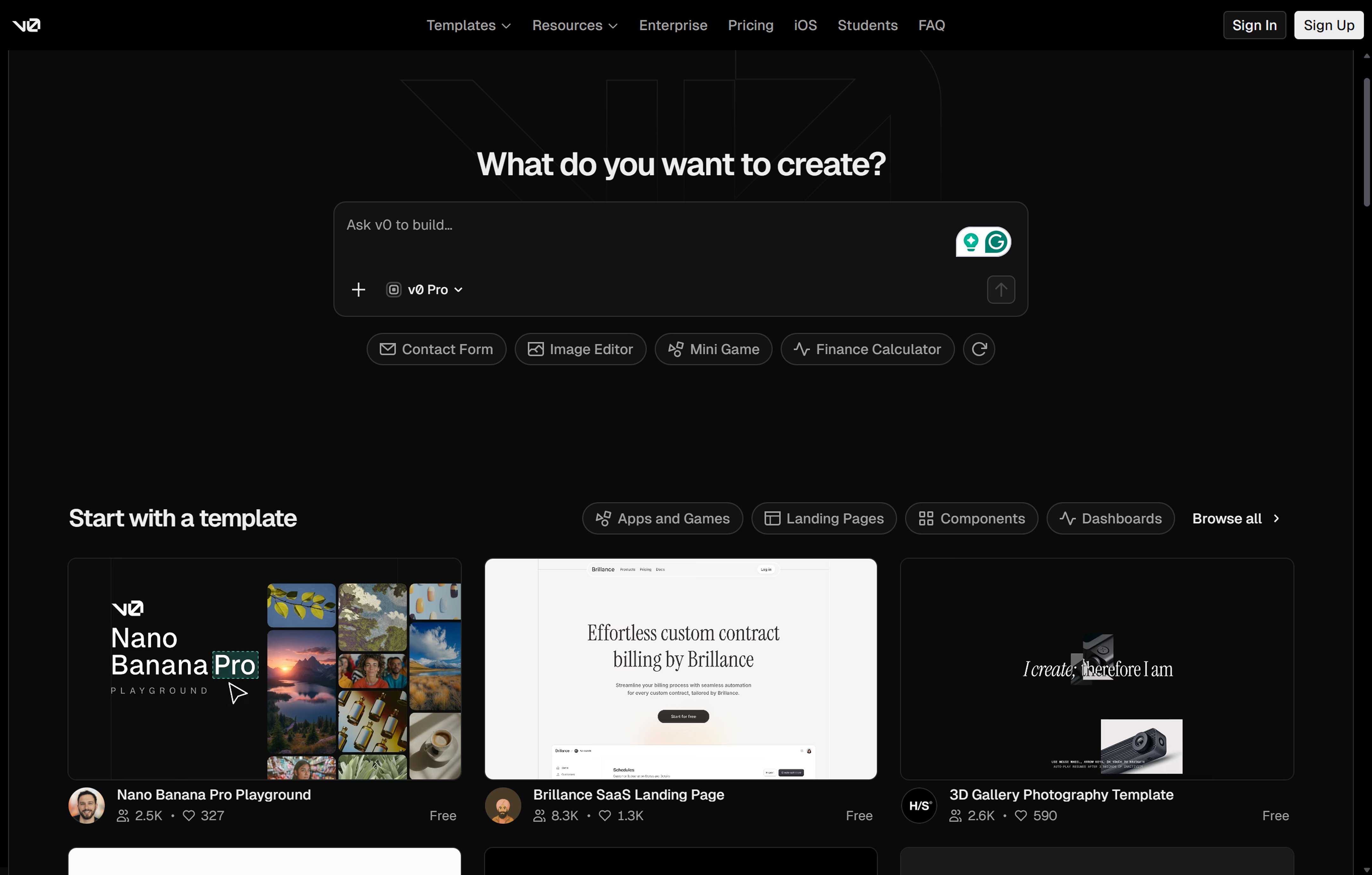Viewport: 1372px width, 875px height.
Task: Choose the Image Editor suggestion
Action: [581, 349]
